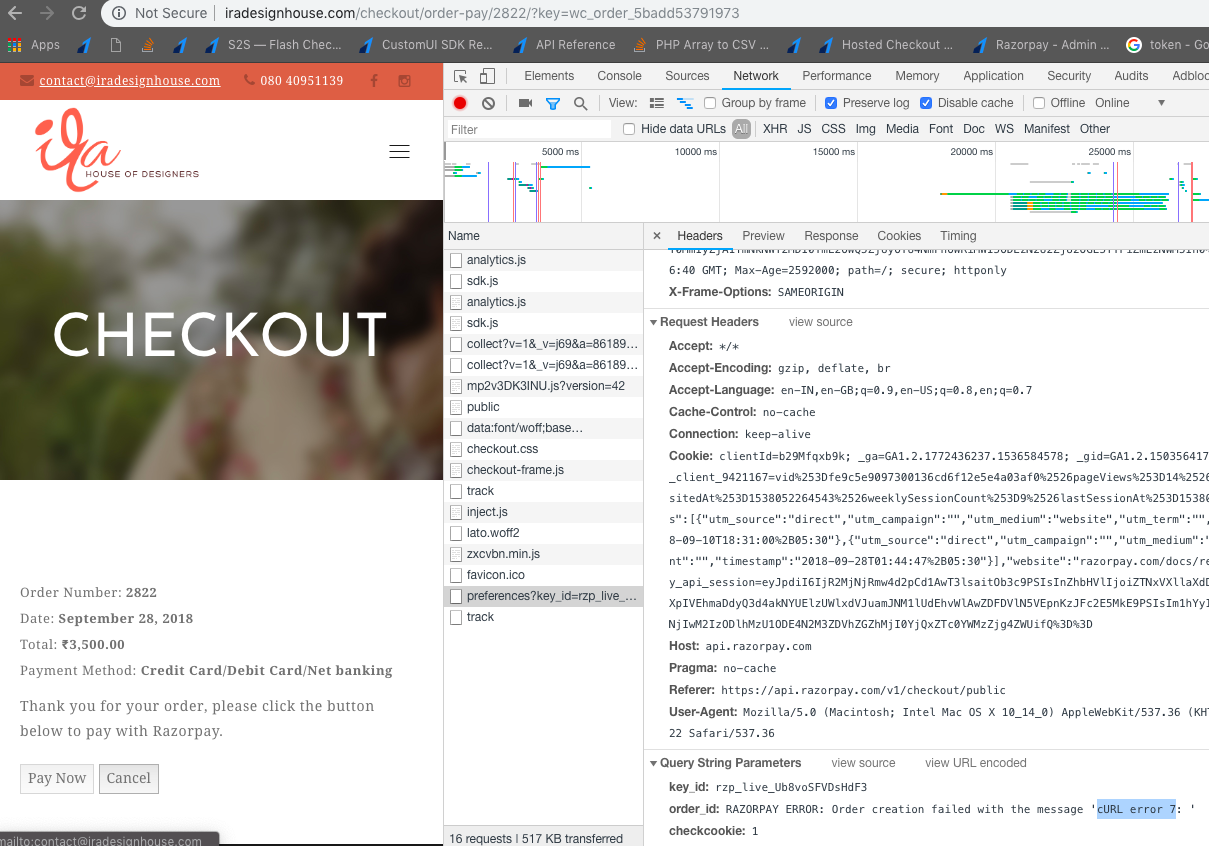Open the Console panel
This screenshot has height=846, width=1209.
619,75
